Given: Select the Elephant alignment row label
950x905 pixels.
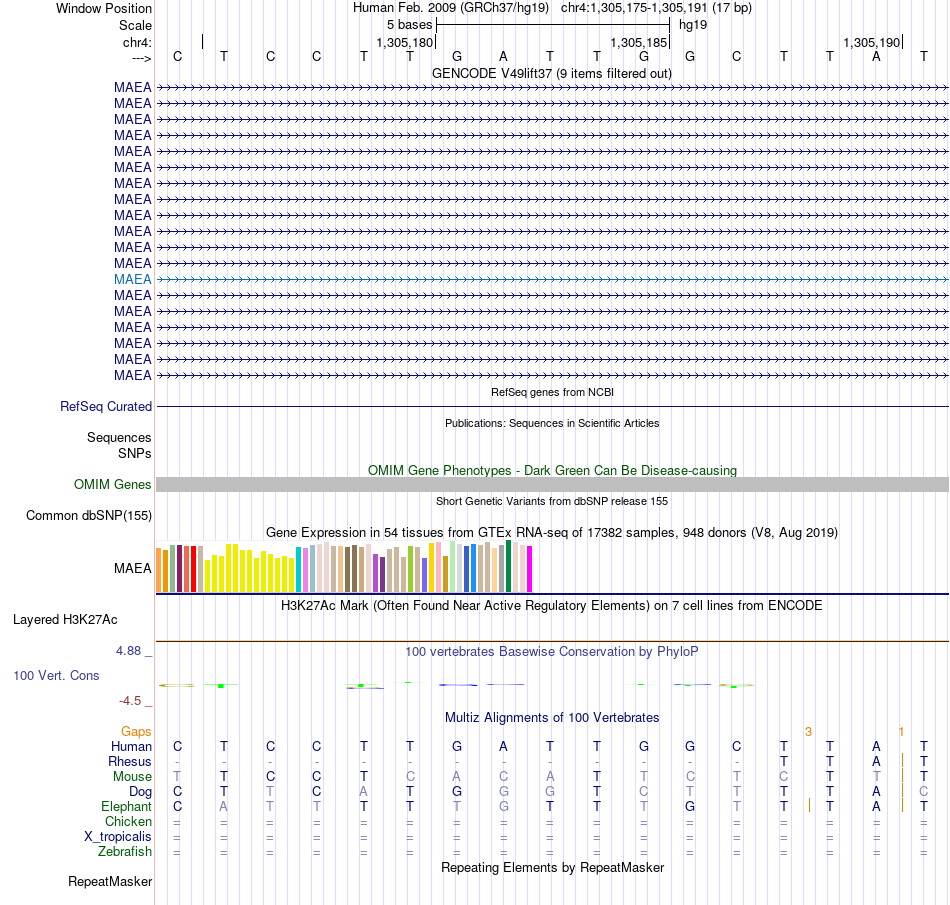Looking at the screenshot, I should point(127,806).
